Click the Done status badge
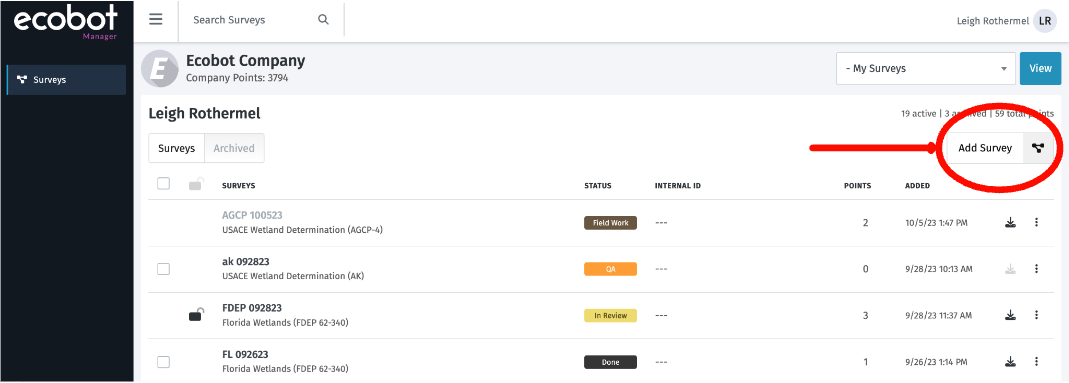This screenshot has width=1069, height=383. pos(610,362)
